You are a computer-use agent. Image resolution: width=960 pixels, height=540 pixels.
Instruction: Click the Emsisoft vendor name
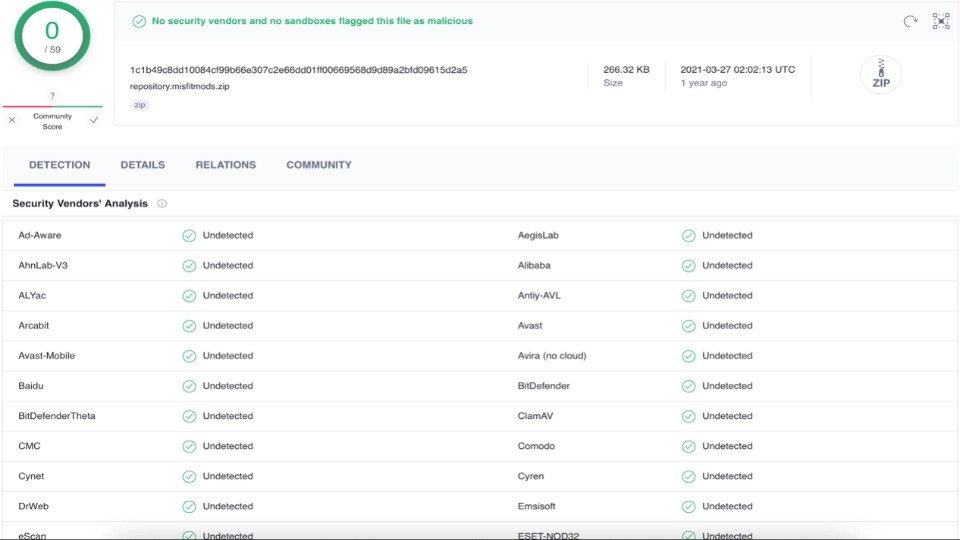tap(536, 506)
